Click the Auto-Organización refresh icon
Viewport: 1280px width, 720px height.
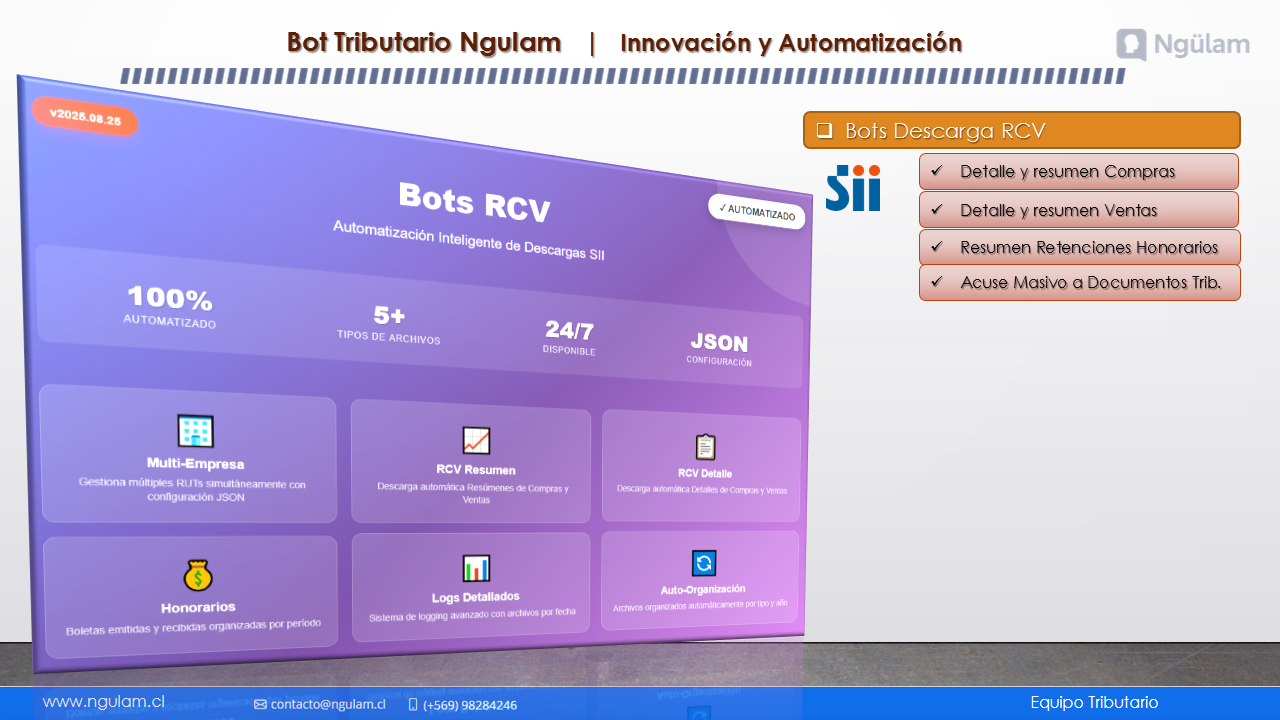[x=704, y=563]
